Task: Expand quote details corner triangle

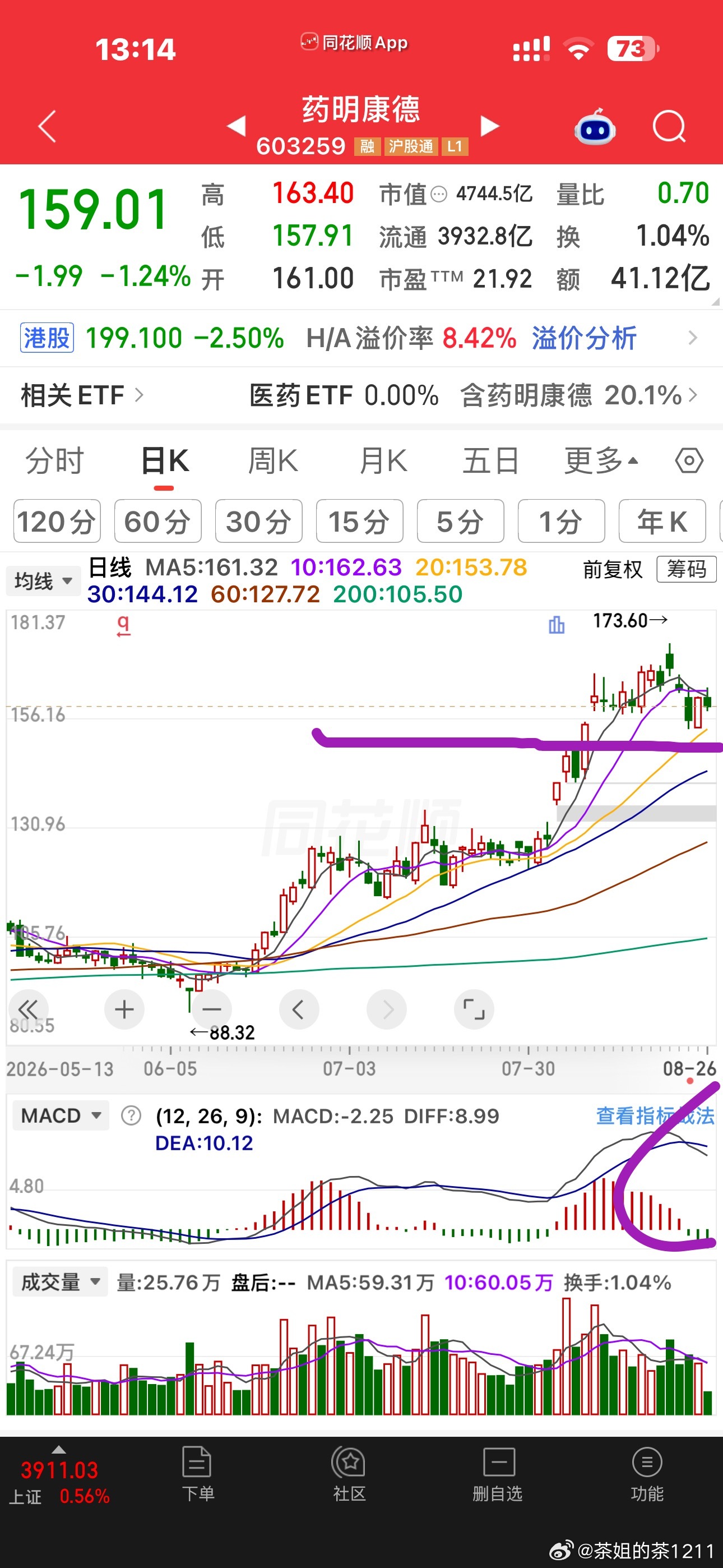Action: [x=715, y=301]
